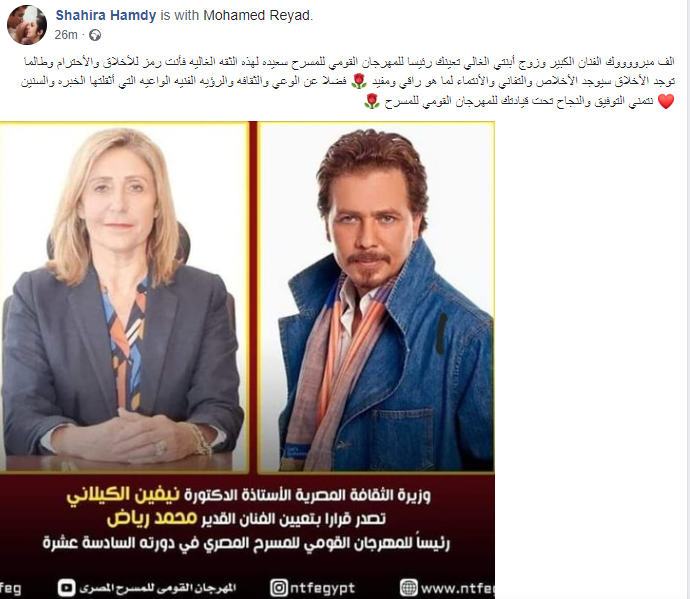Image resolution: width=690 pixels, height=599 pixels.
Task: Open the Shahira Hamdy profile name link
Action: (x=106, y=15)
